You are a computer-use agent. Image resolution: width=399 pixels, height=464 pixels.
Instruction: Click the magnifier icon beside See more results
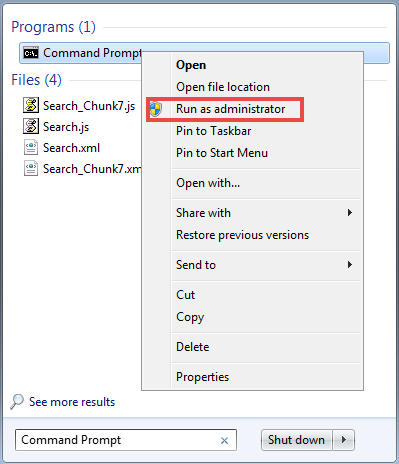[17, 402]
